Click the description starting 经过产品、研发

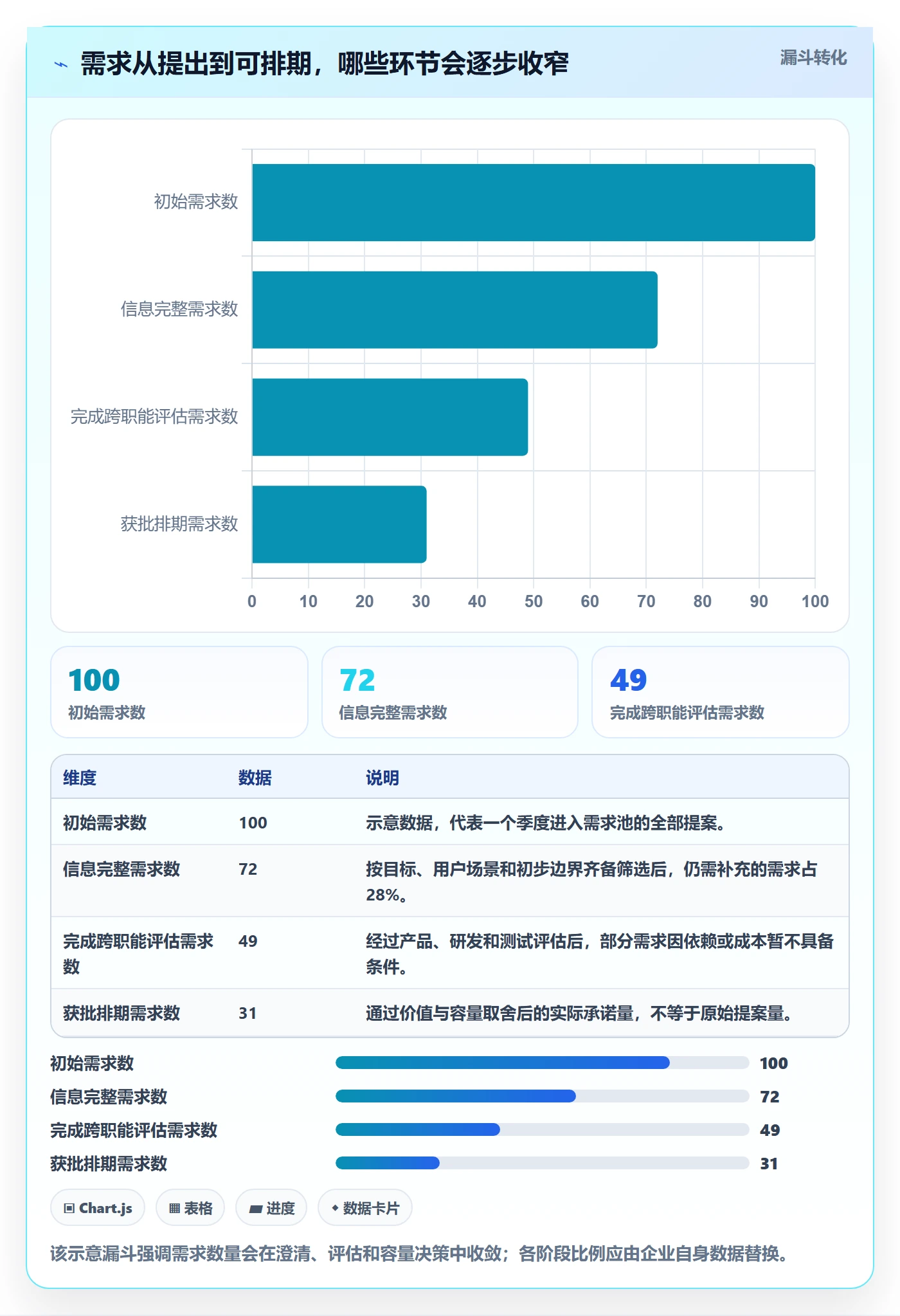click(x=600, y=953)
